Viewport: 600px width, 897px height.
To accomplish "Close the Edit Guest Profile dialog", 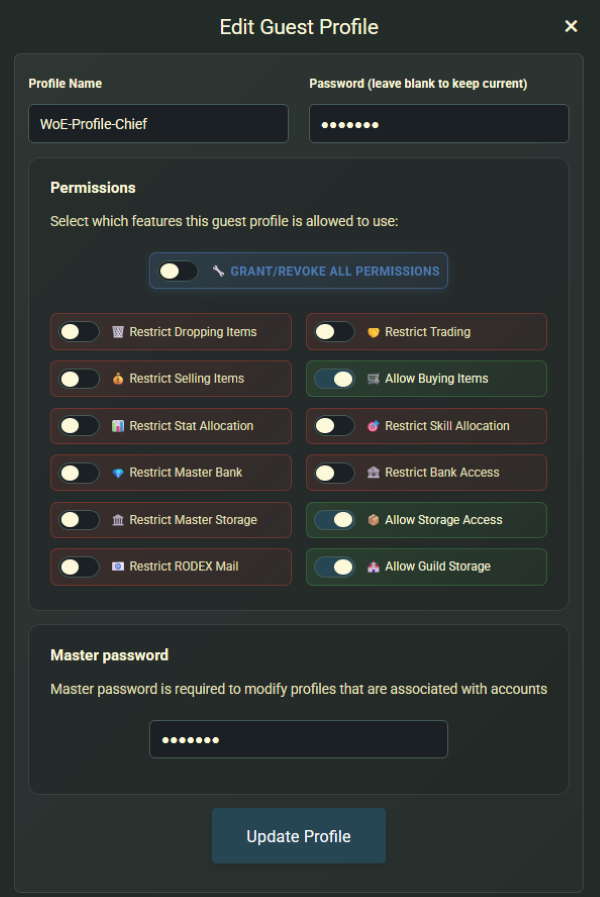I will [571, 27].
